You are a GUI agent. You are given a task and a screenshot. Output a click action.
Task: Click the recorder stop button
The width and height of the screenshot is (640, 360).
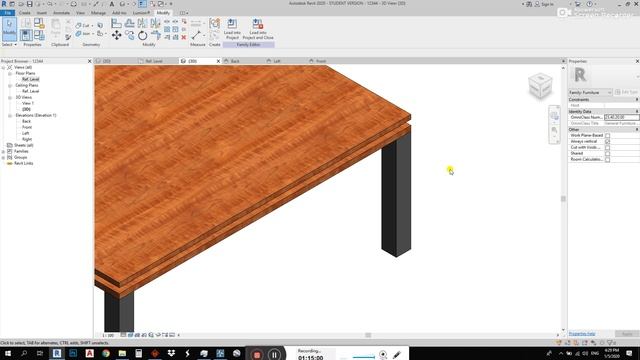pyautogui.click(x=257, y=355)
